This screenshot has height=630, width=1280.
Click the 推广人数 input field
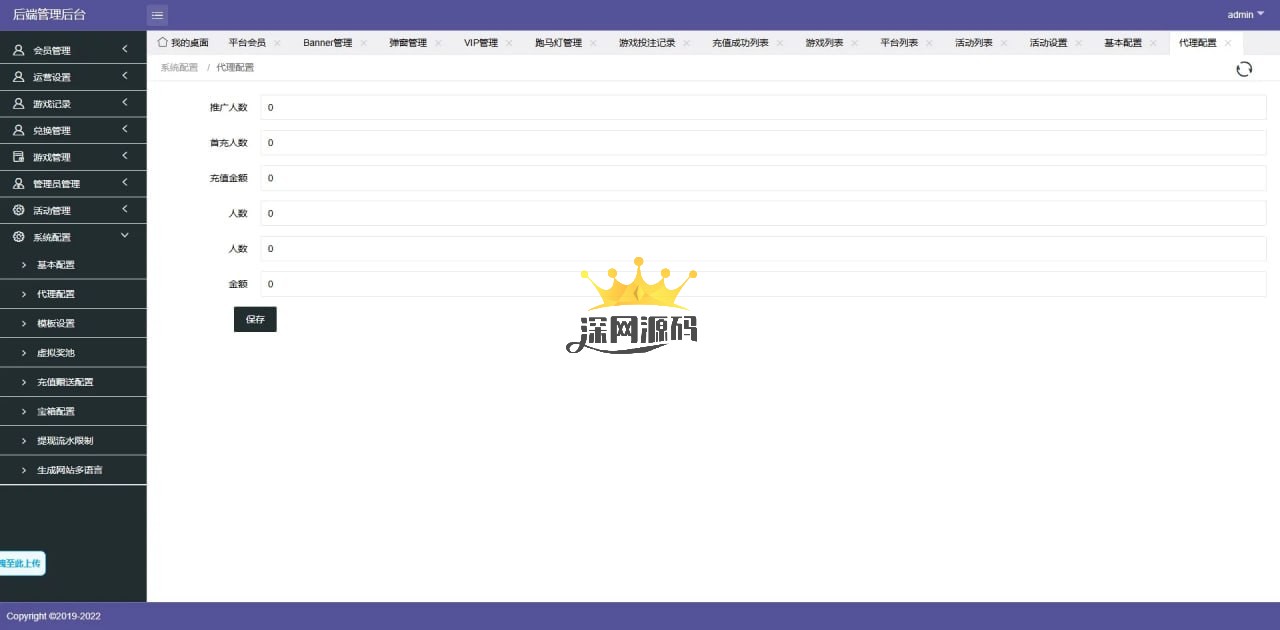[762, 108]
